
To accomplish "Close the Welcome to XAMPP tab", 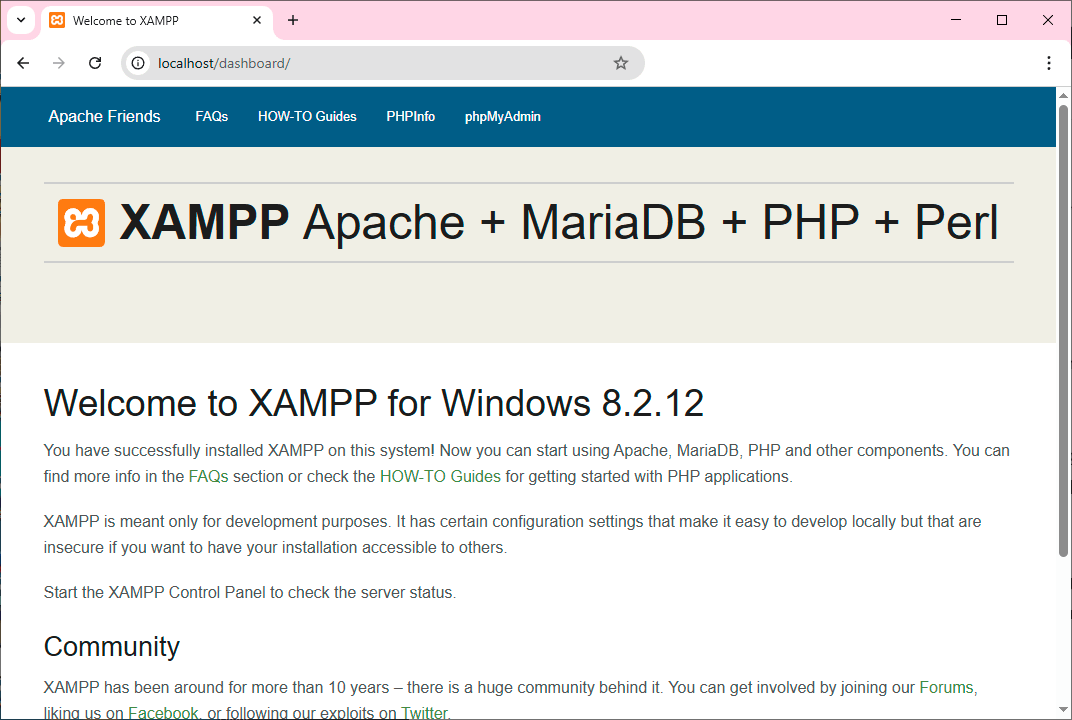I will [x=257, y=20].
